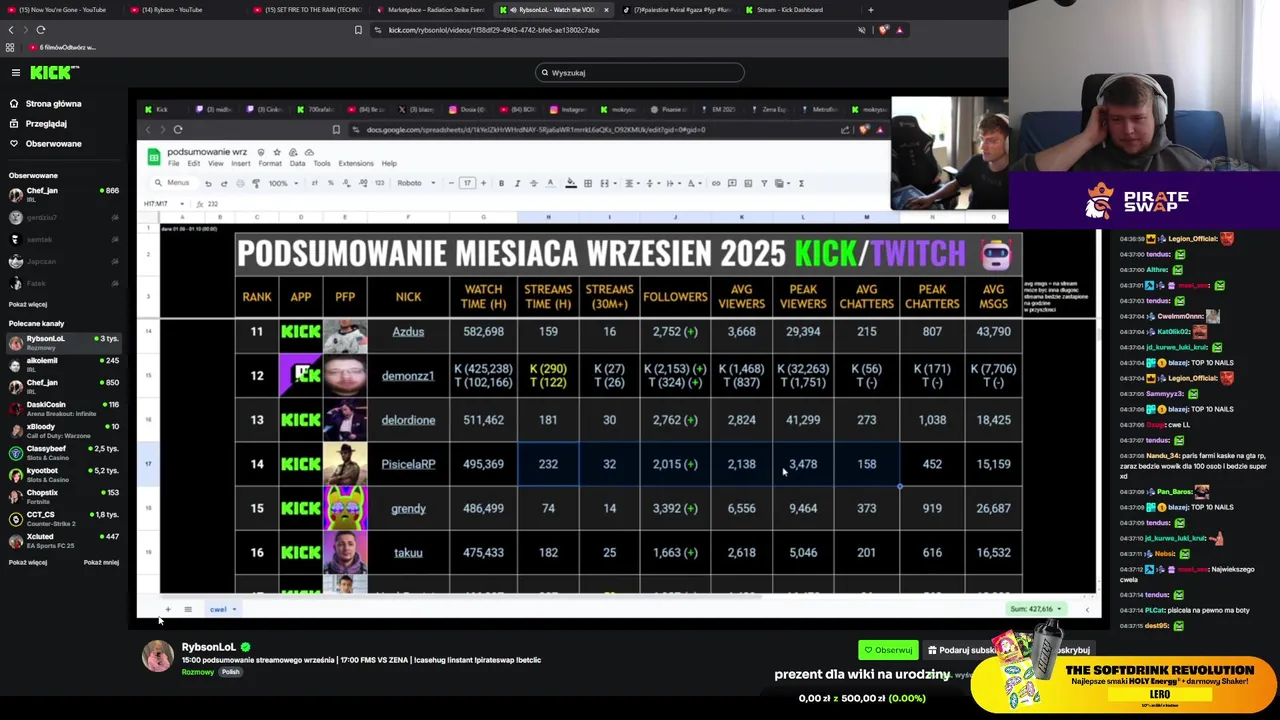Click Insert chart in the Sheets toolbar
The width and height of the screenshot is (1280, 720).
748,183
